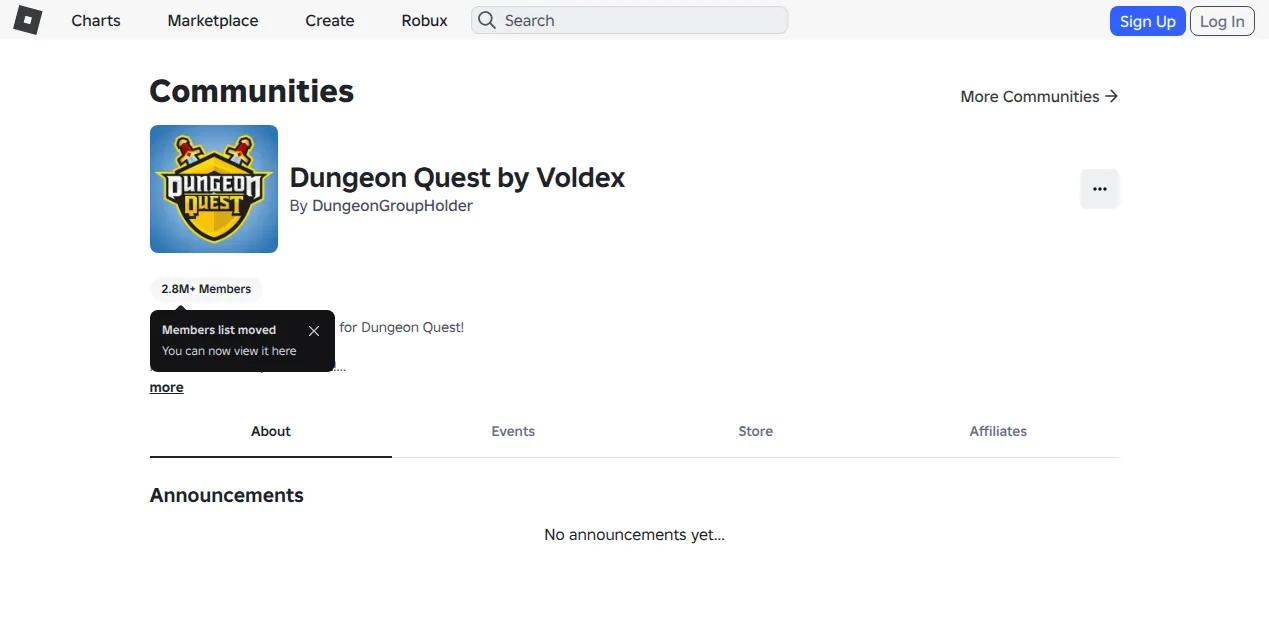Select the About tab
This screenshot has width=1269, height=618.
coord(271,431)
